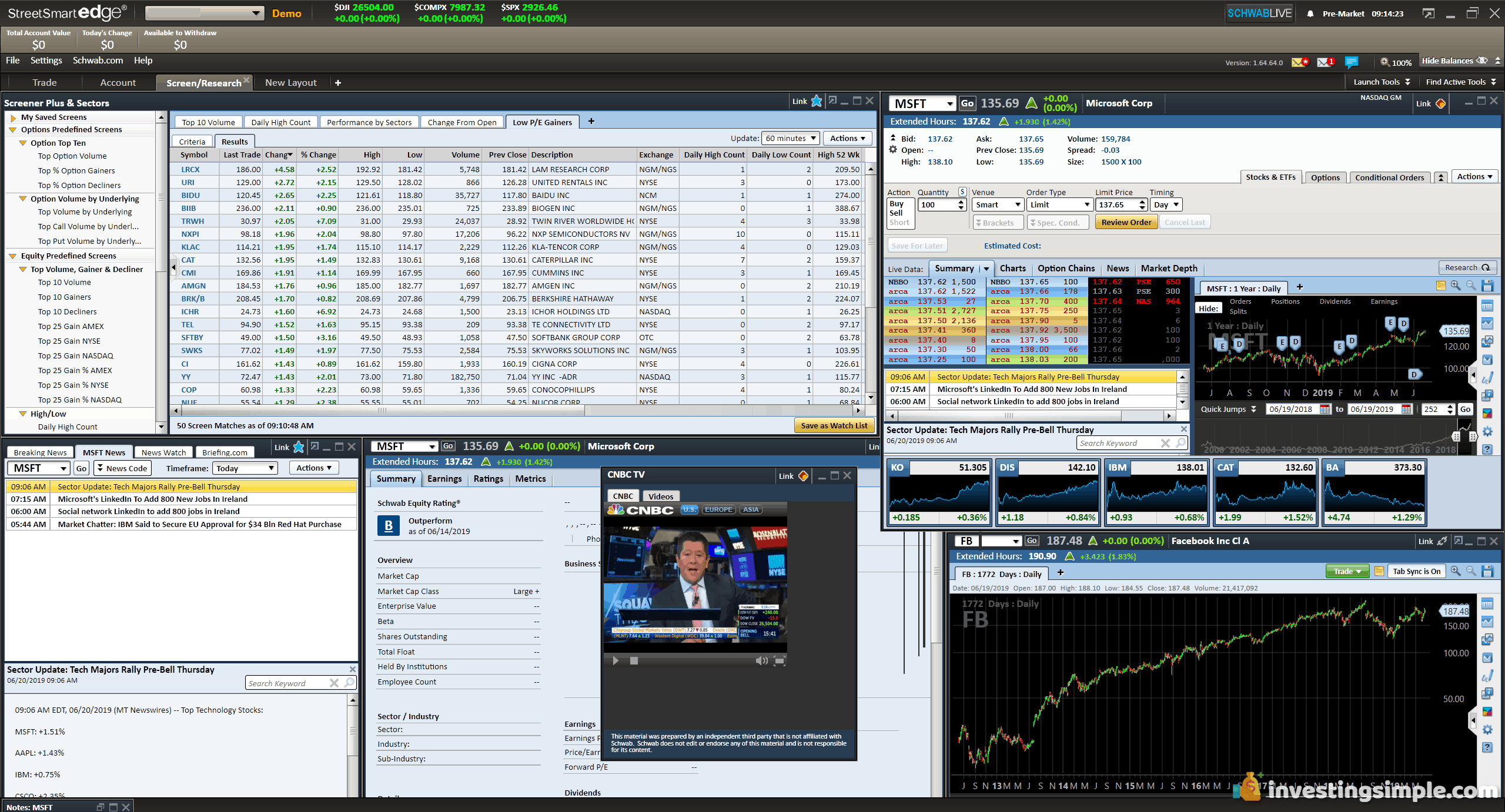Expand CNBC video to fullscreen
1505x812 pixels.
tap(780, 661)
